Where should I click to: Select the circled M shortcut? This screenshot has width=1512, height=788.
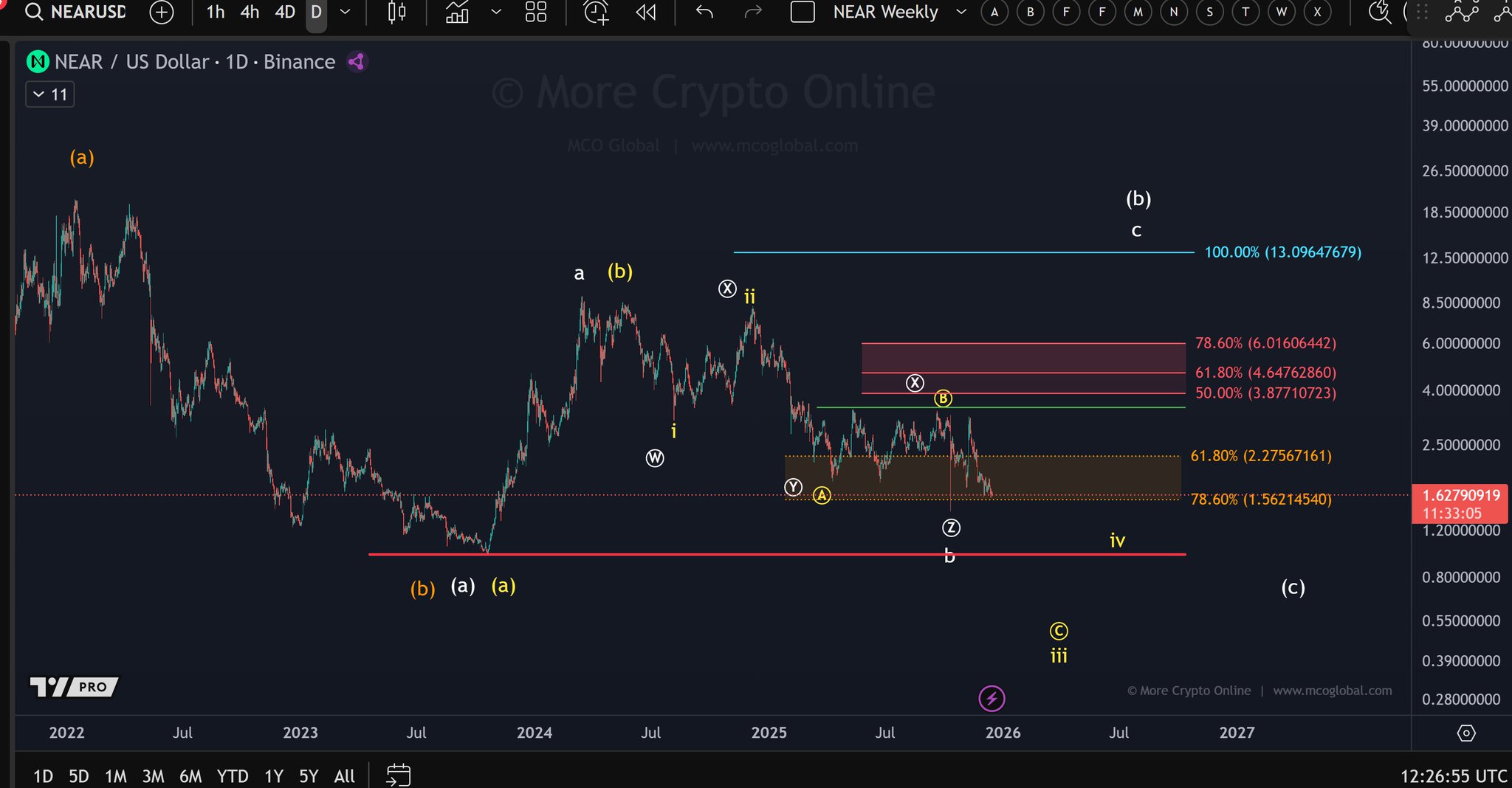(x=1138, y=13)
